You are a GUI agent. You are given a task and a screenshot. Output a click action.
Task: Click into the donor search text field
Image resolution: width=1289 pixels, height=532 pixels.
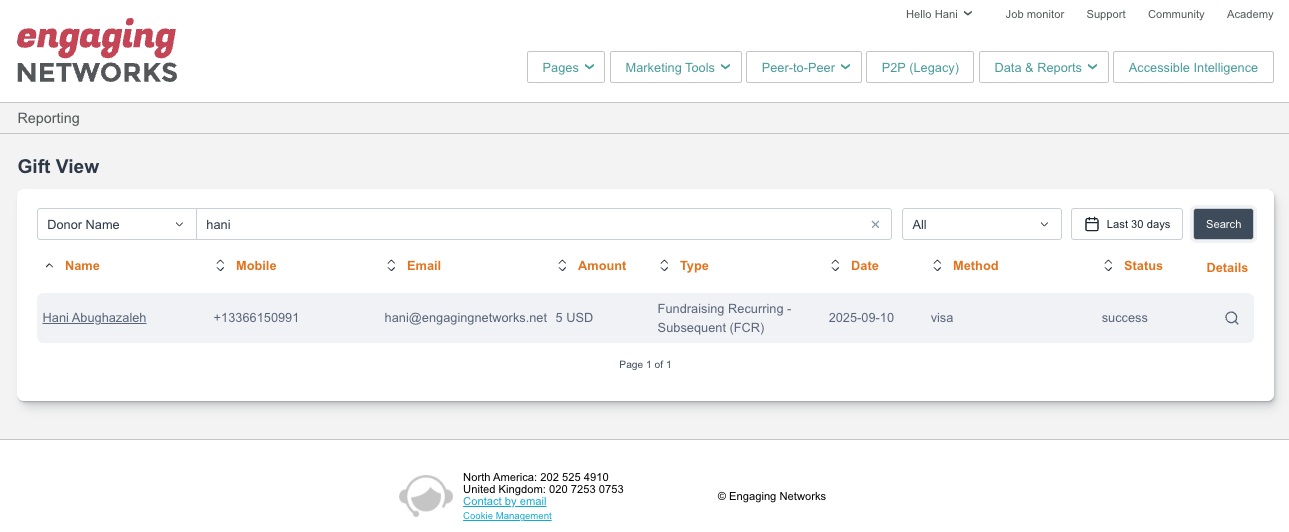pos(530,225)
